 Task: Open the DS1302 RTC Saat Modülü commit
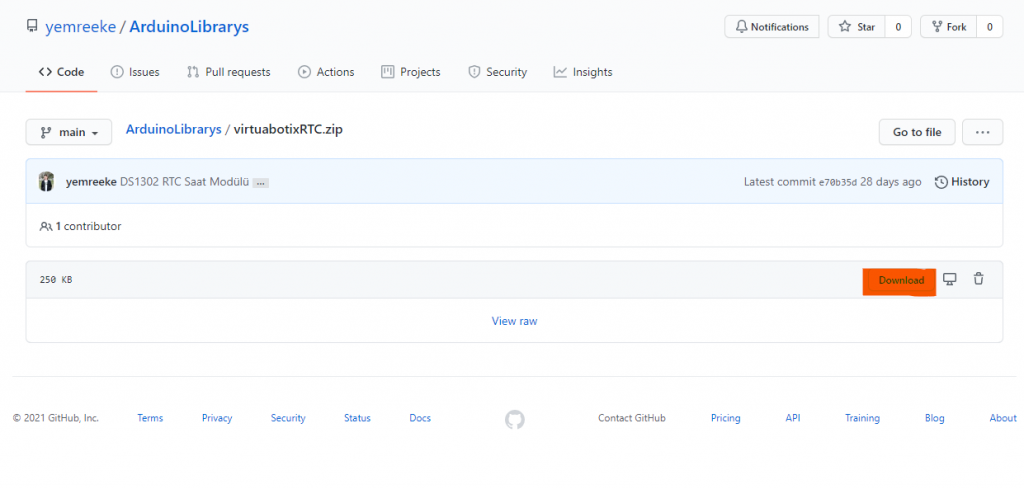(185, 182)
